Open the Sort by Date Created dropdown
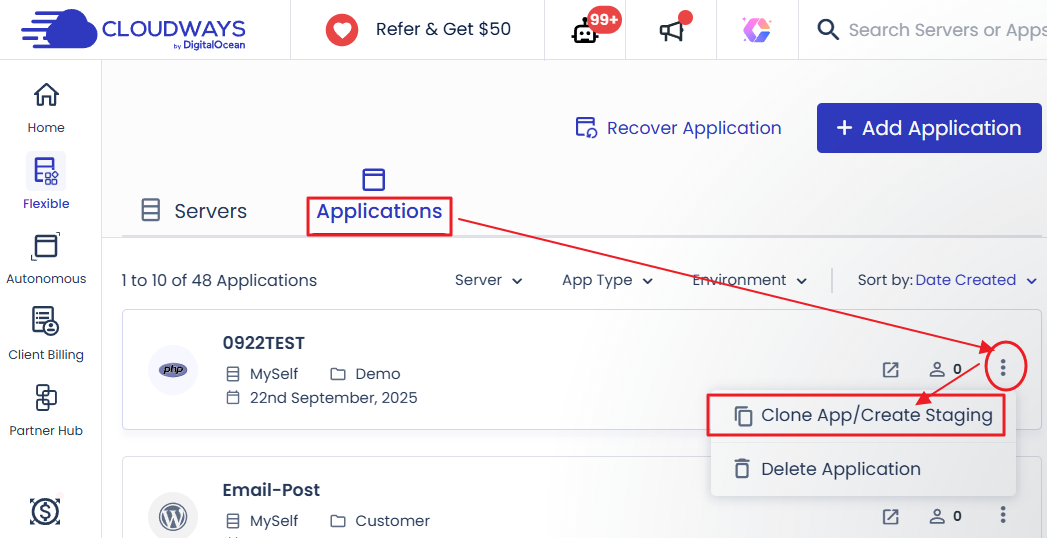Image resolution: width=1047 pixels, height=538 pixels. point(975,280)
